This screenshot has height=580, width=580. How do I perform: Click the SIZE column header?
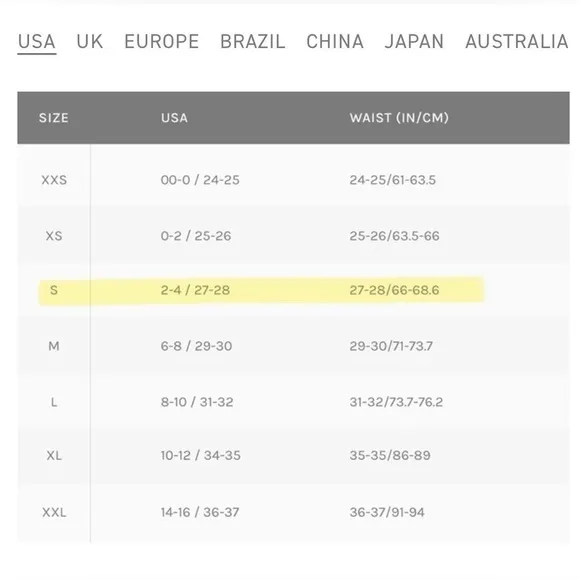[54, 118]
